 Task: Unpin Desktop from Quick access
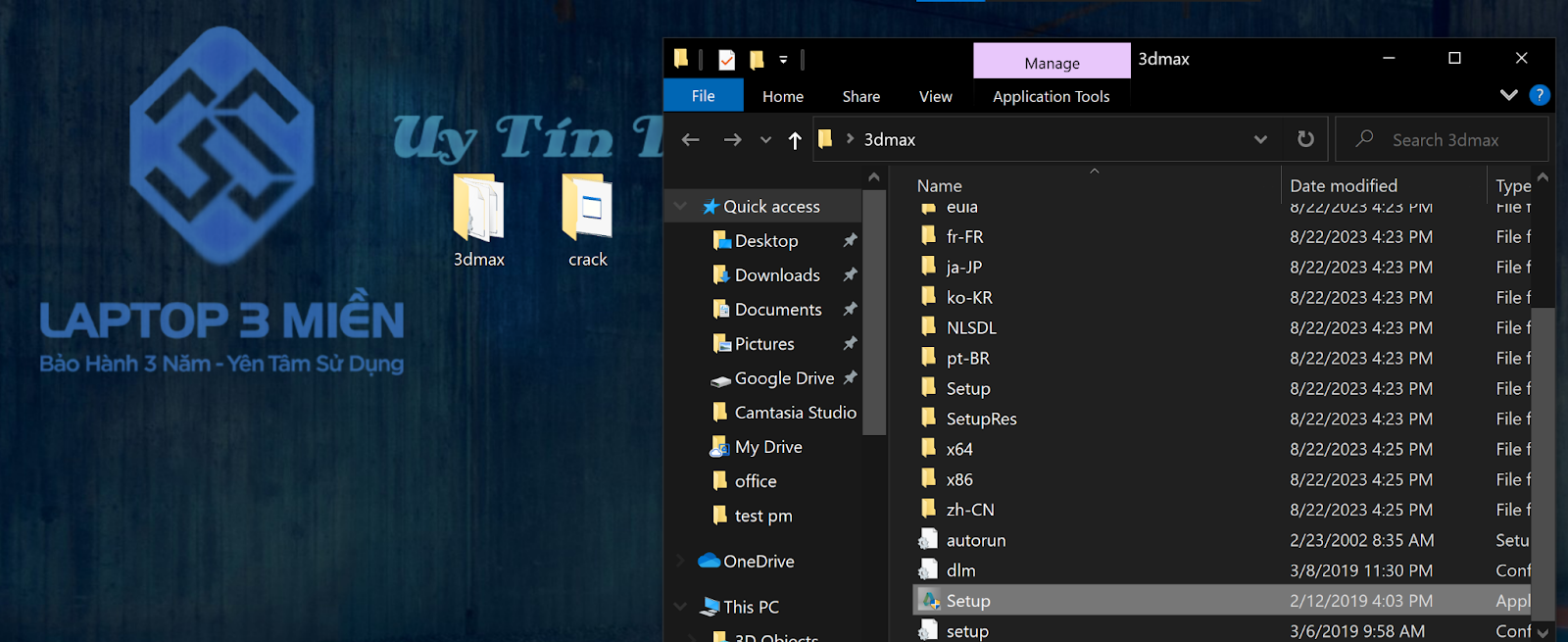[x=850, y=240]
